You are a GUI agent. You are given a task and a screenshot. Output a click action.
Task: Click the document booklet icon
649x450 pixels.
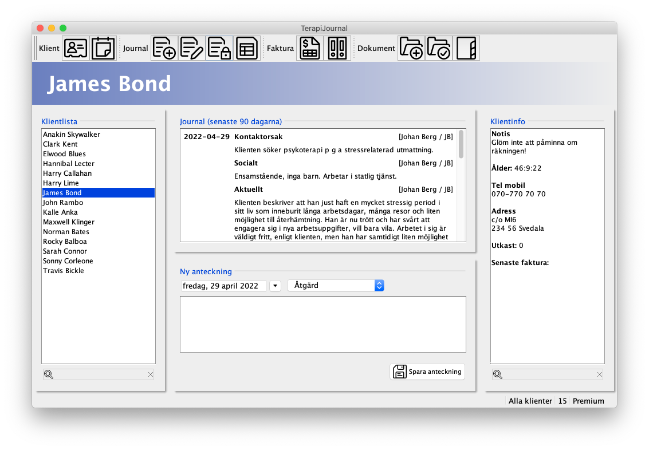[x=466, y=48]
